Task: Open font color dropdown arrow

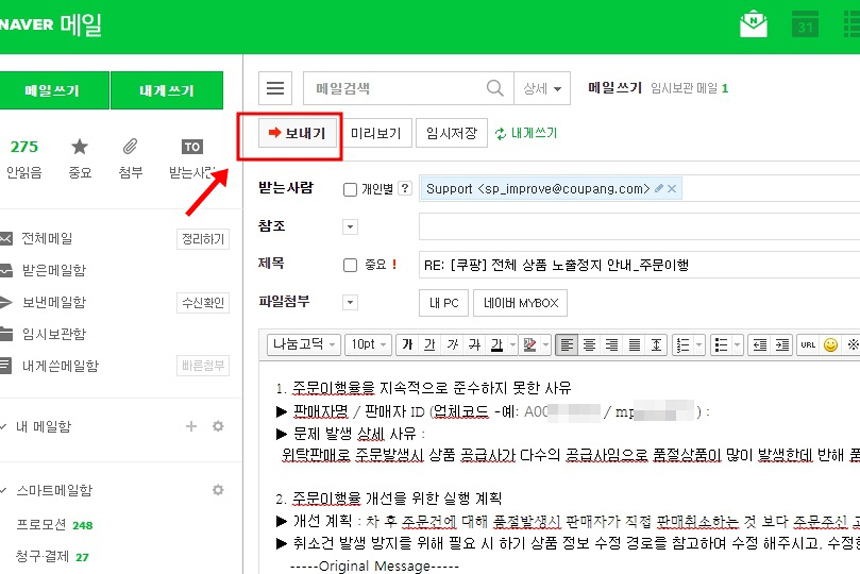Action: 513,345
